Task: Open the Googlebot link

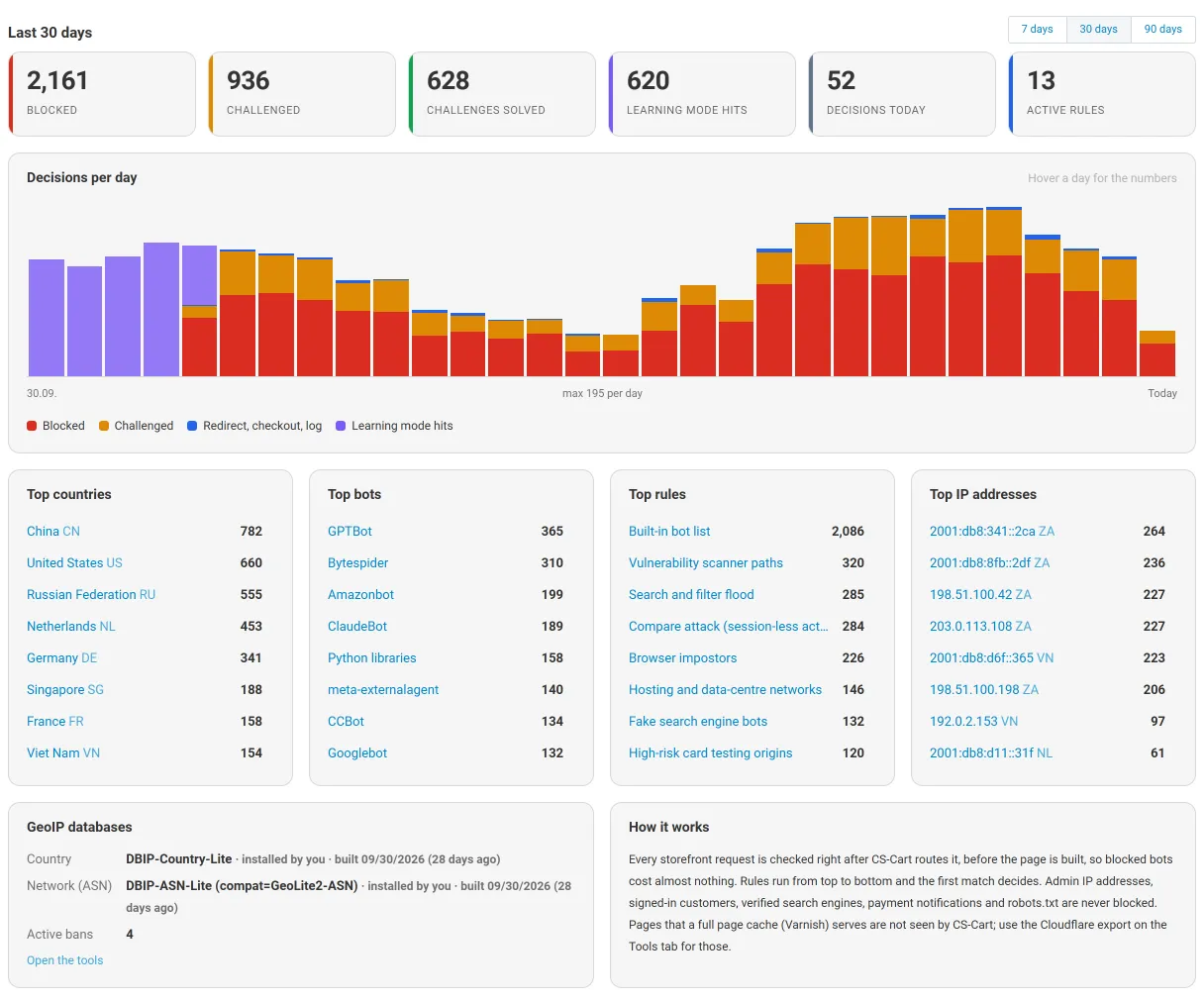Action: [357, 753]
